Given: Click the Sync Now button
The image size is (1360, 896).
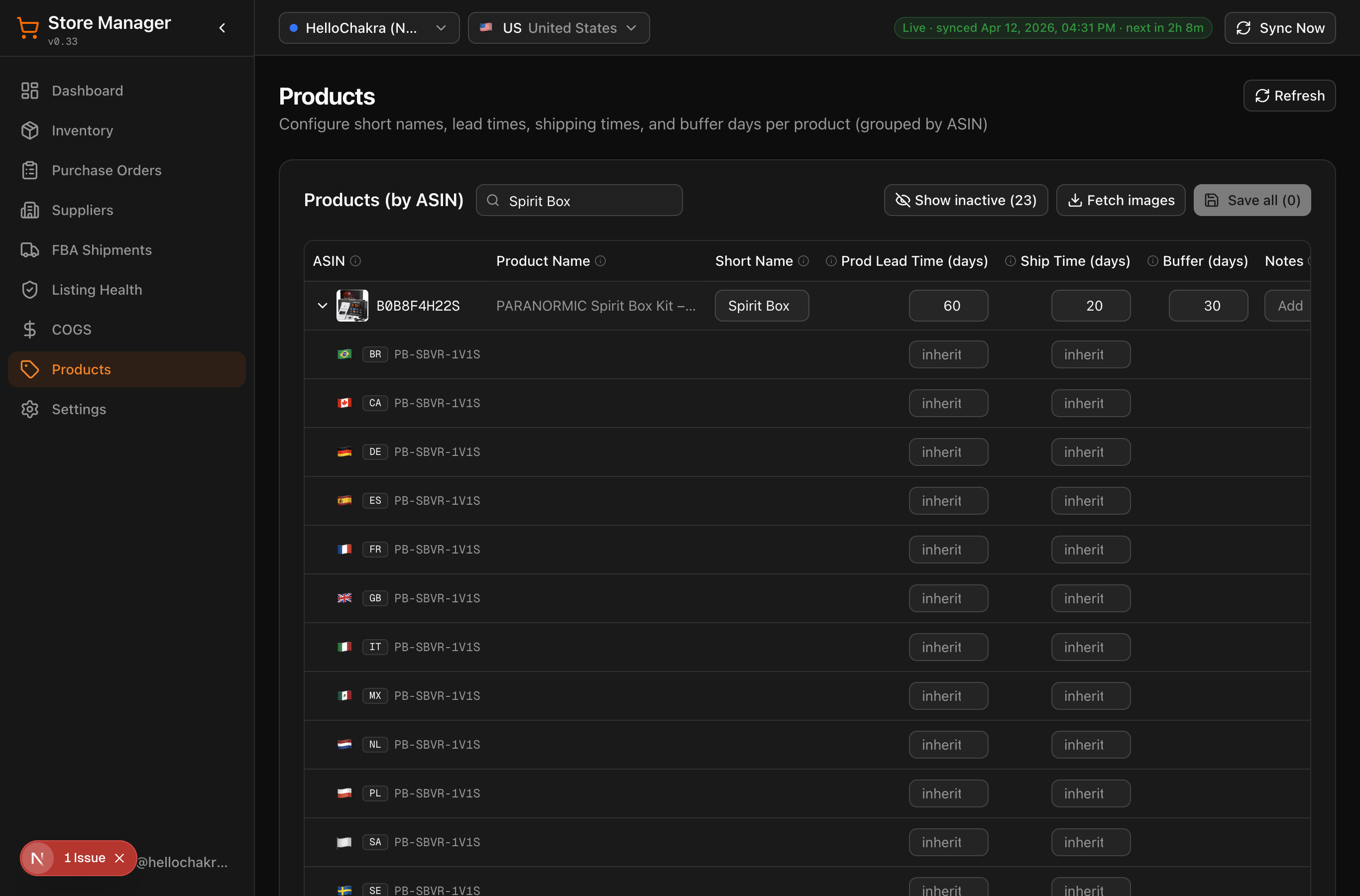Looking at the screenshot, I should pos(1280,27).
